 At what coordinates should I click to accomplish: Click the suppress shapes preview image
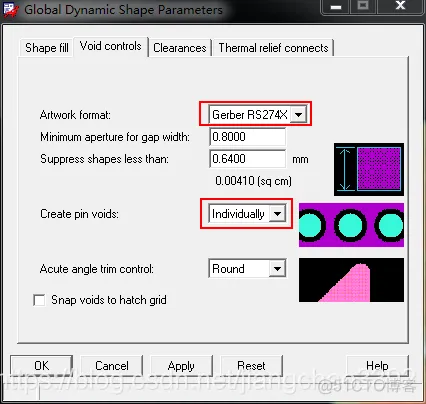coord(369,170)
